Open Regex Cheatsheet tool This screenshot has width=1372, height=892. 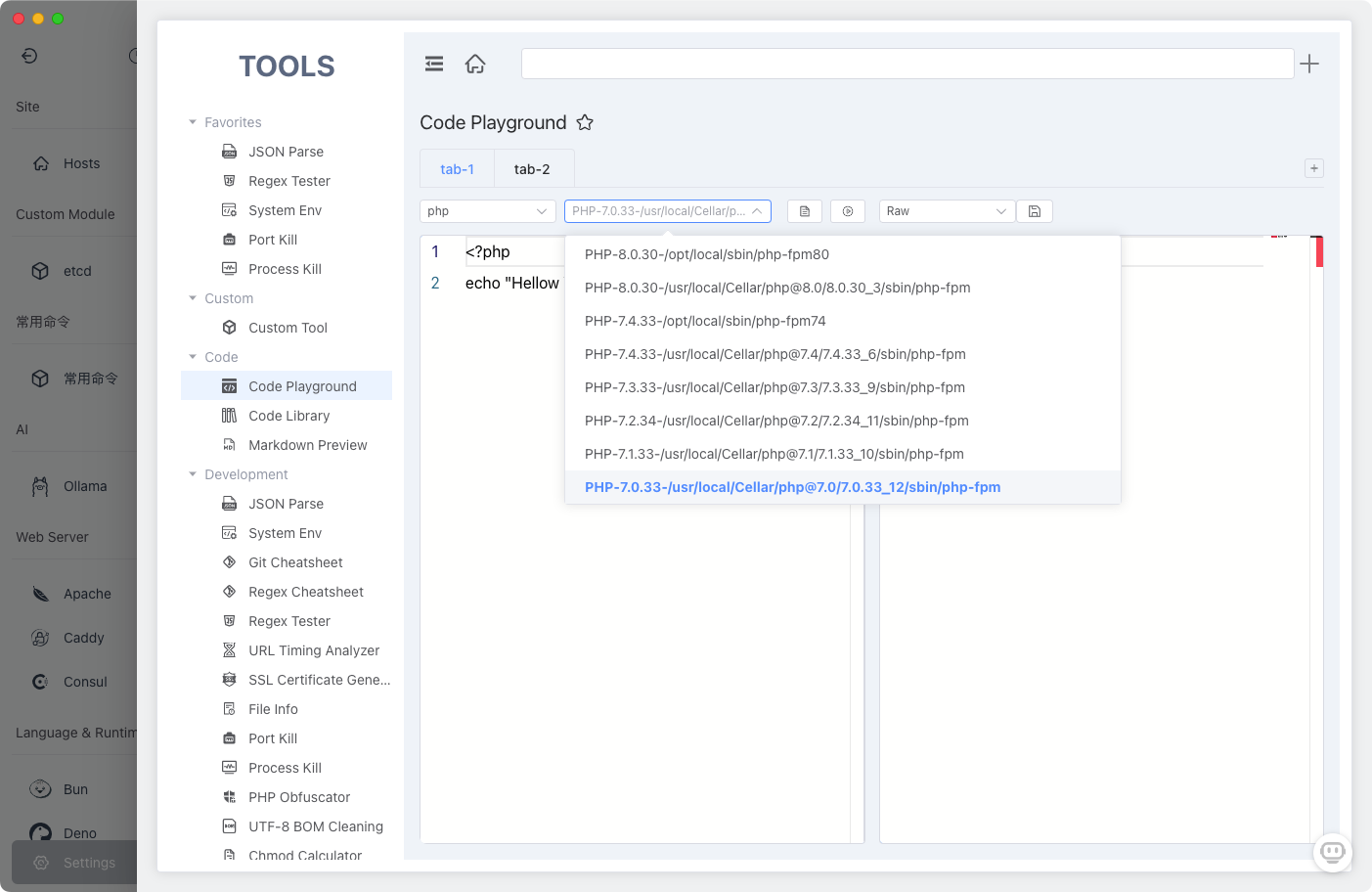click(x=287, y=592)
